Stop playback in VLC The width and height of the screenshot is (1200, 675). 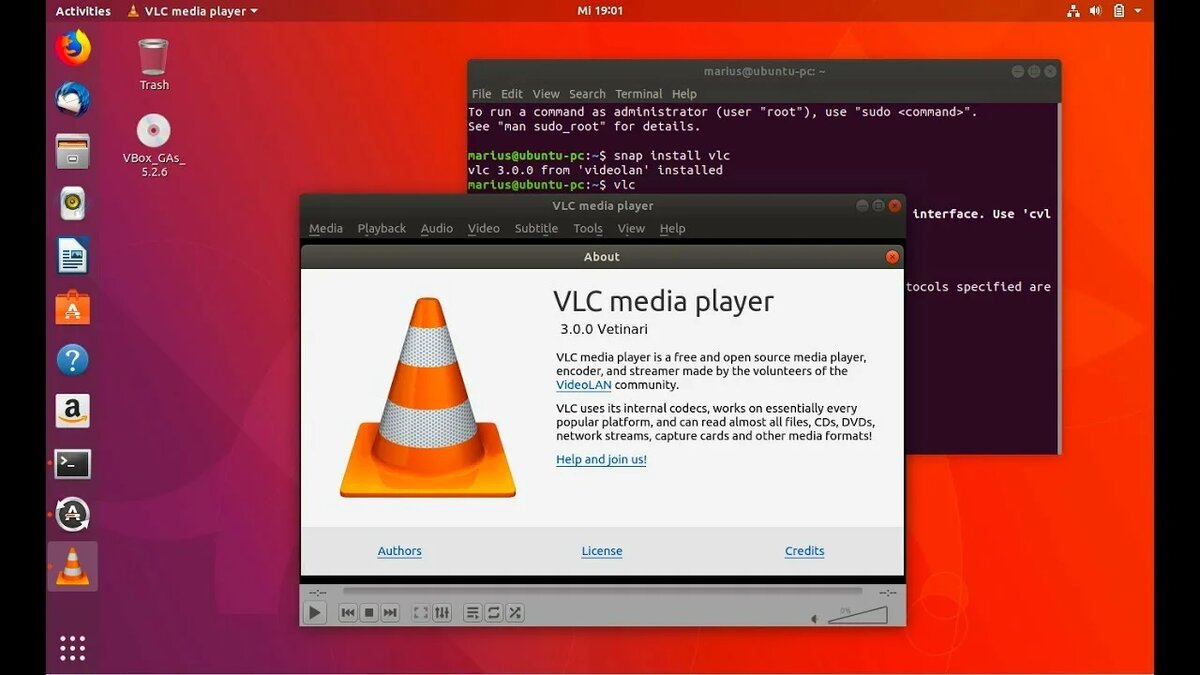(369, 612)
